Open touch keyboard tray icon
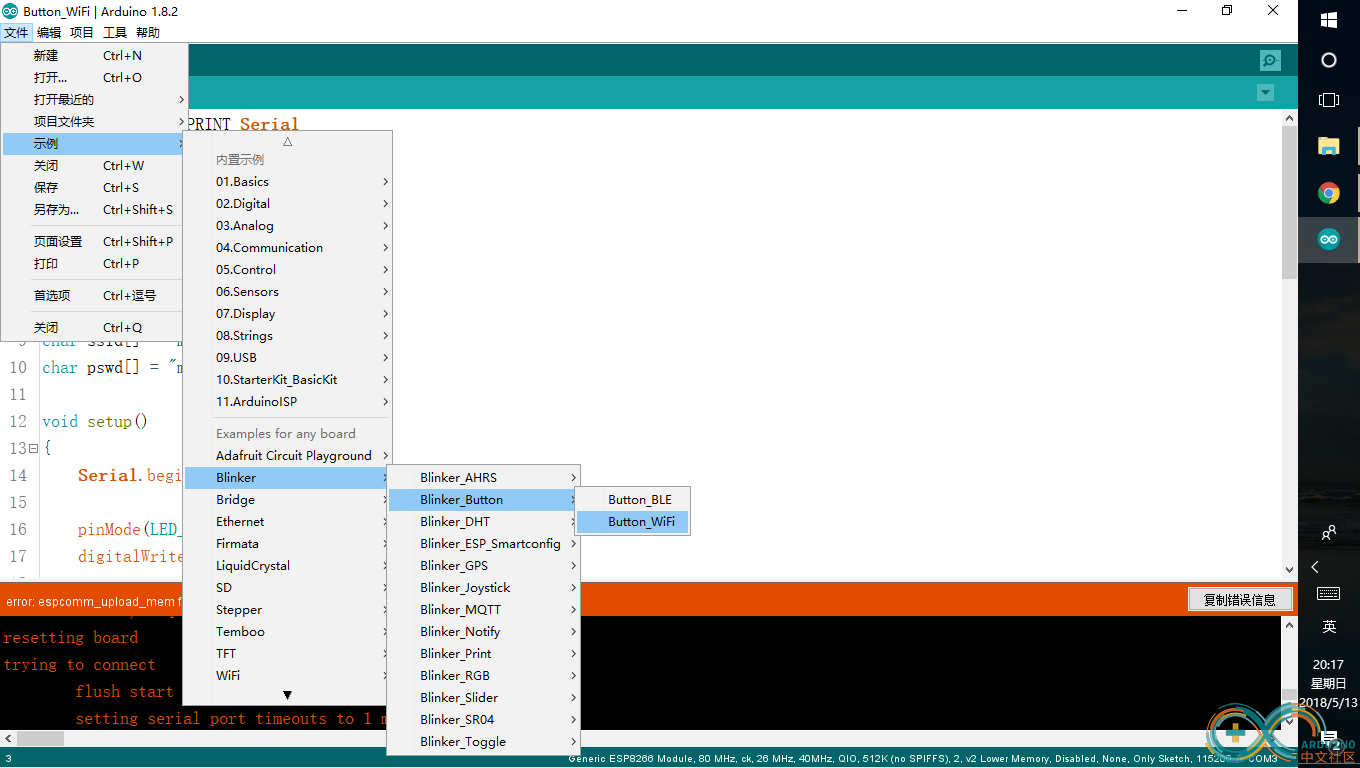This screenshot has width=1360, height=768. pyautogui.click(x=1329, y=594)
